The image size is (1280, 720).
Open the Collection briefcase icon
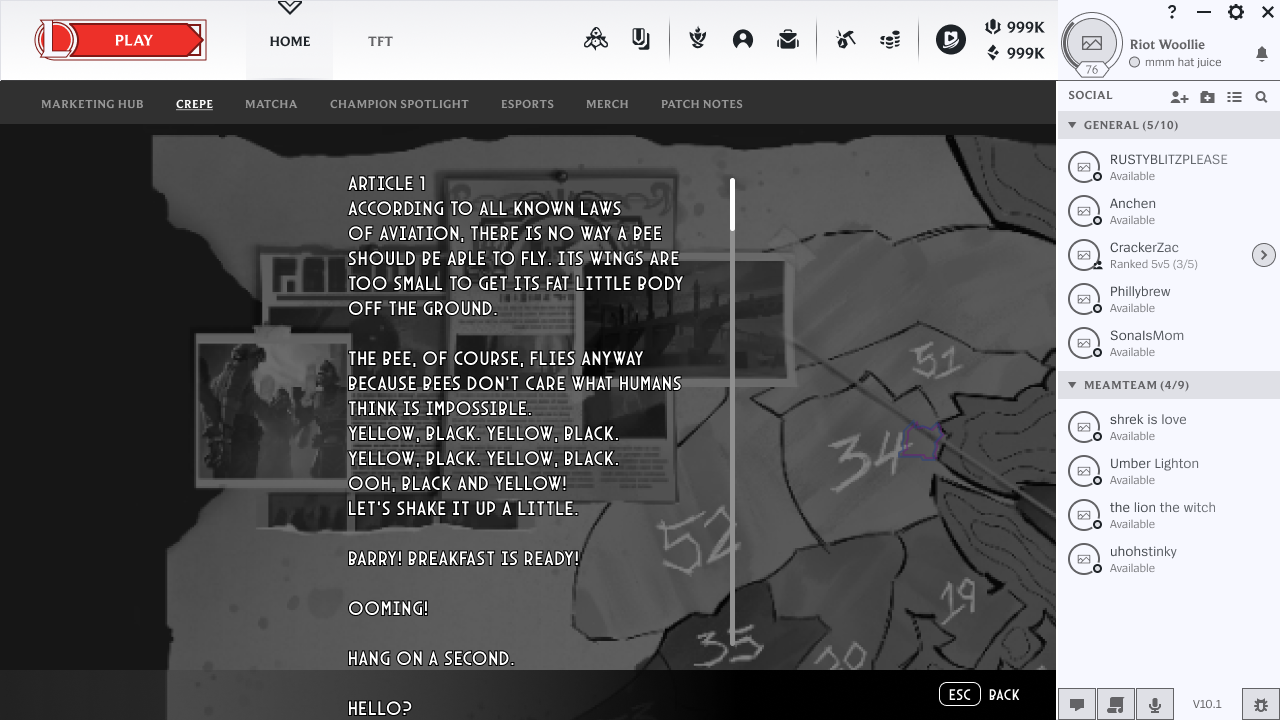click(788, 40)
